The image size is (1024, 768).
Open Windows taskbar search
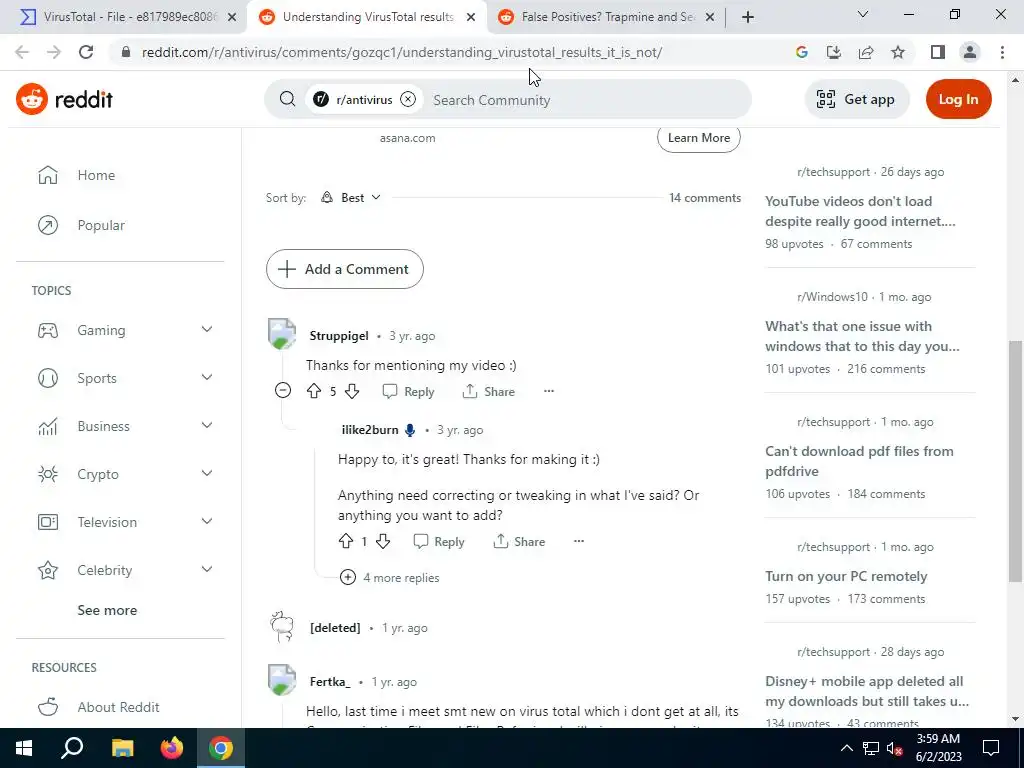(x=72, y=748)
